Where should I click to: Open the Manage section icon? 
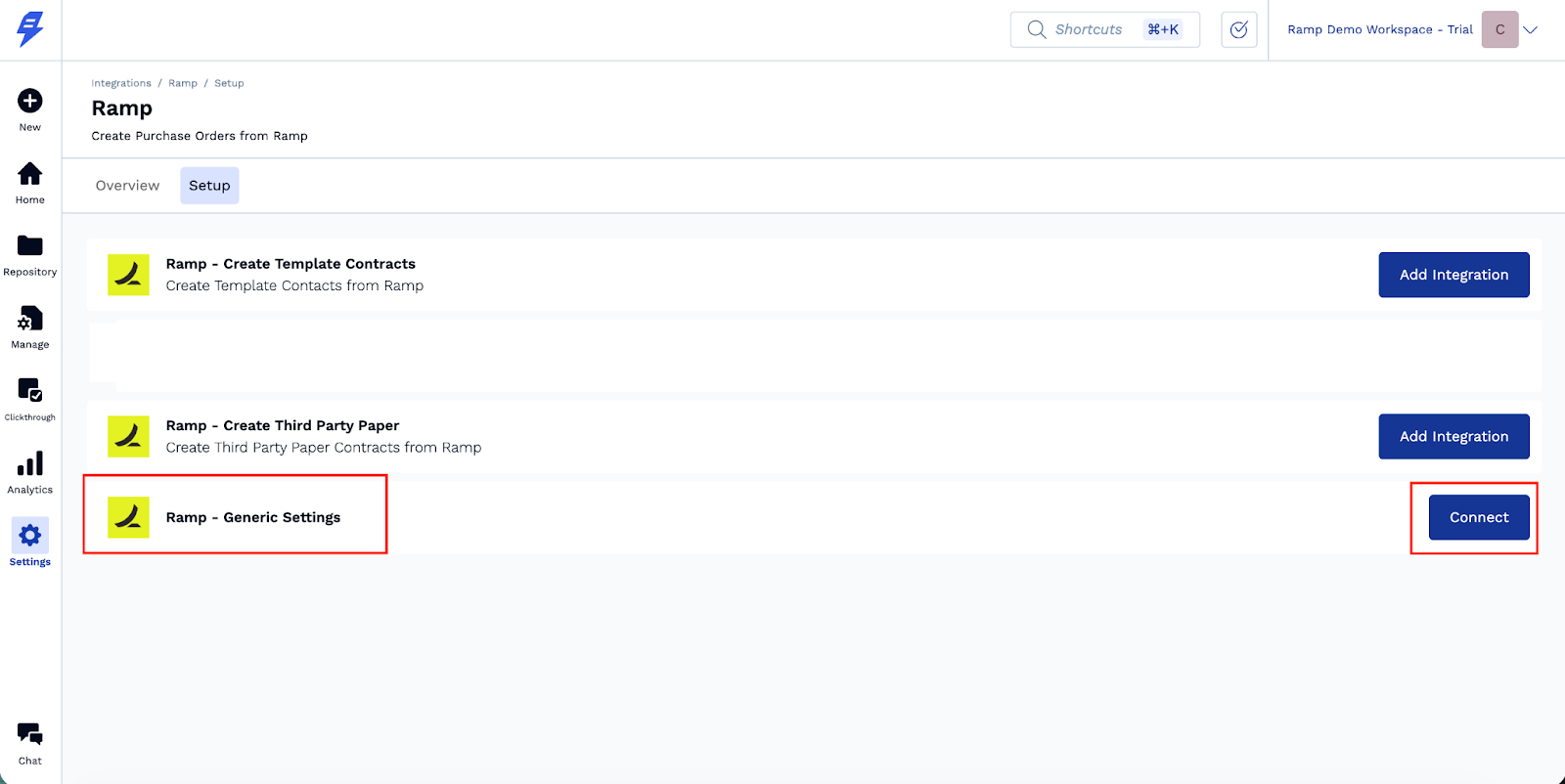[x=30, y=319]
